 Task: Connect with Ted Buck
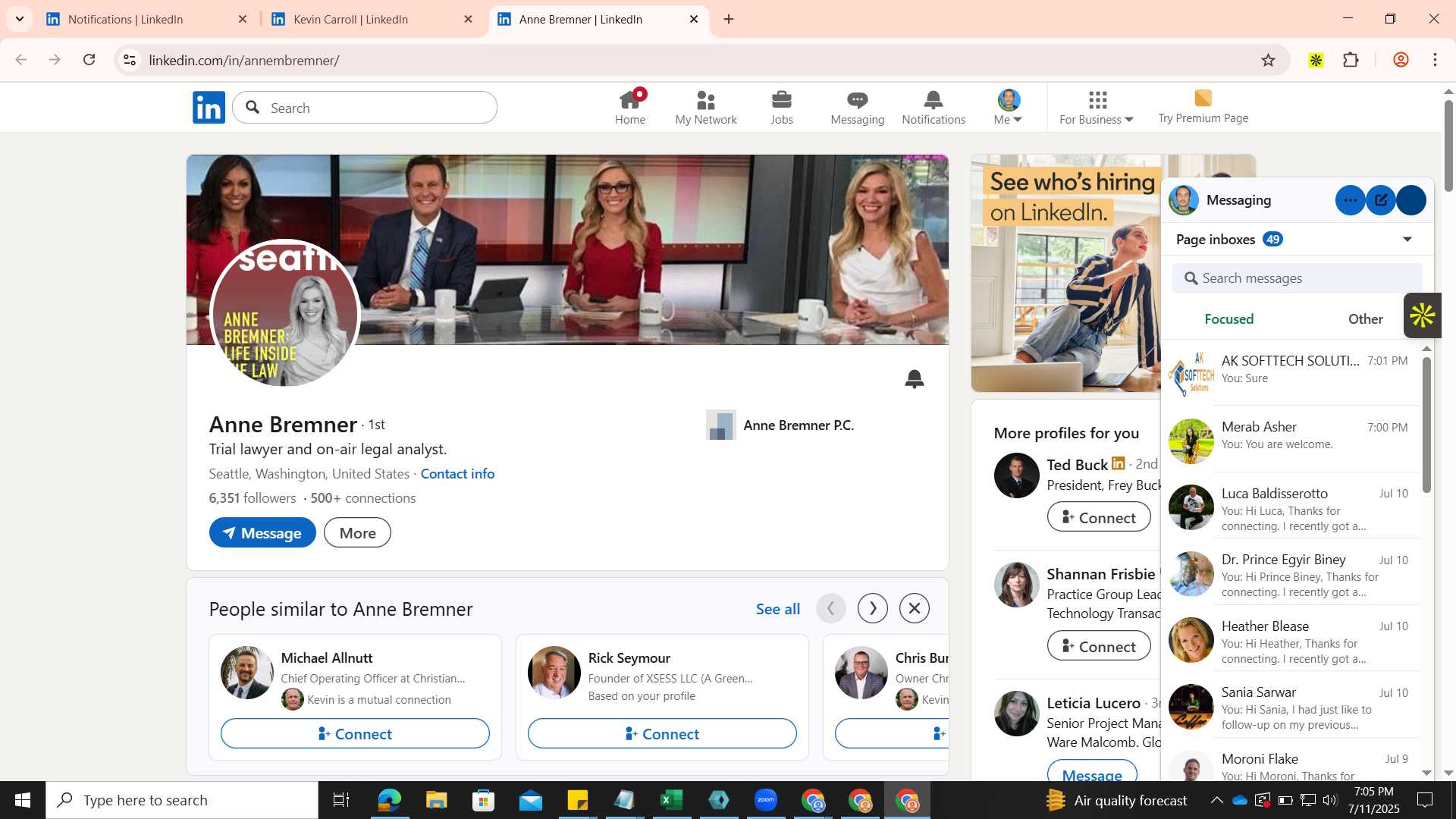tap(1099, 517)
